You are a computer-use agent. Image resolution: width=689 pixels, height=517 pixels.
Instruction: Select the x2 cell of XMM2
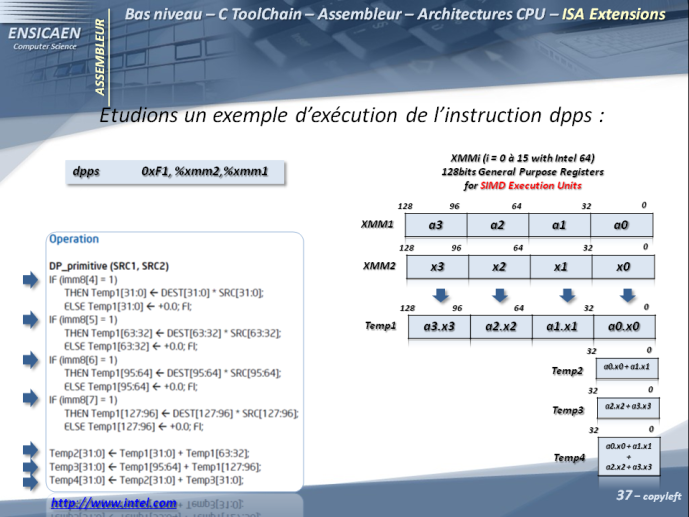500,267
